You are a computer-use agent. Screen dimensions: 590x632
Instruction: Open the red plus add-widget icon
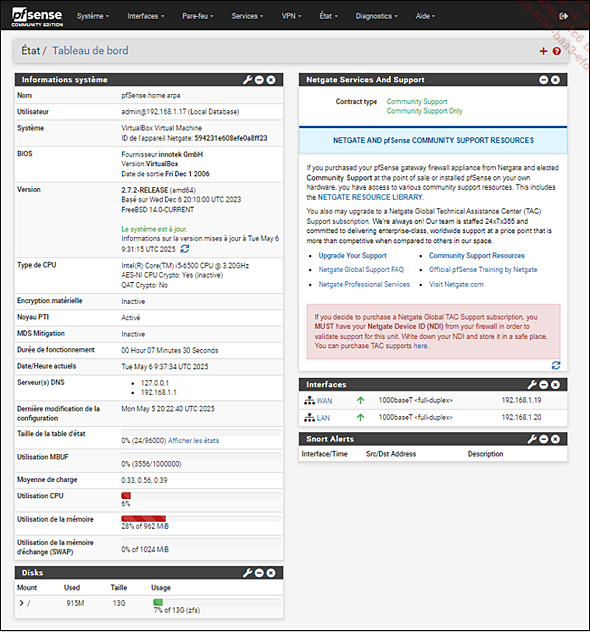[543, 51]
